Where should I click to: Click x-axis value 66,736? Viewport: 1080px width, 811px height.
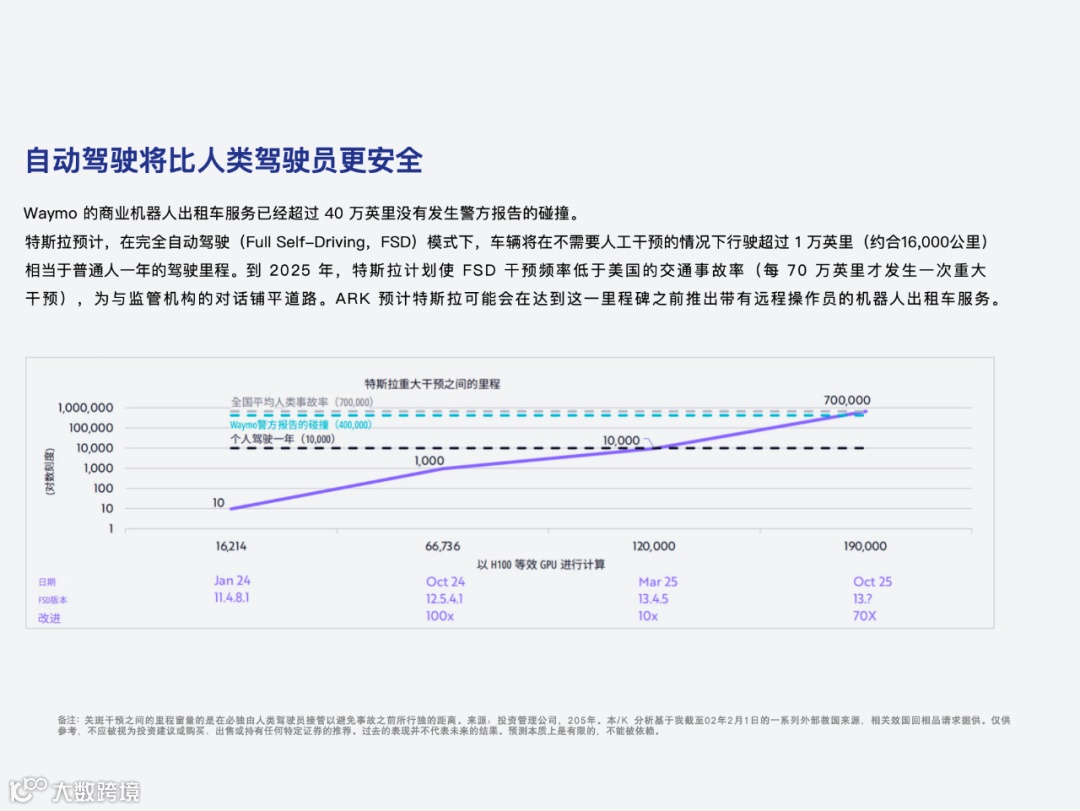442,546
